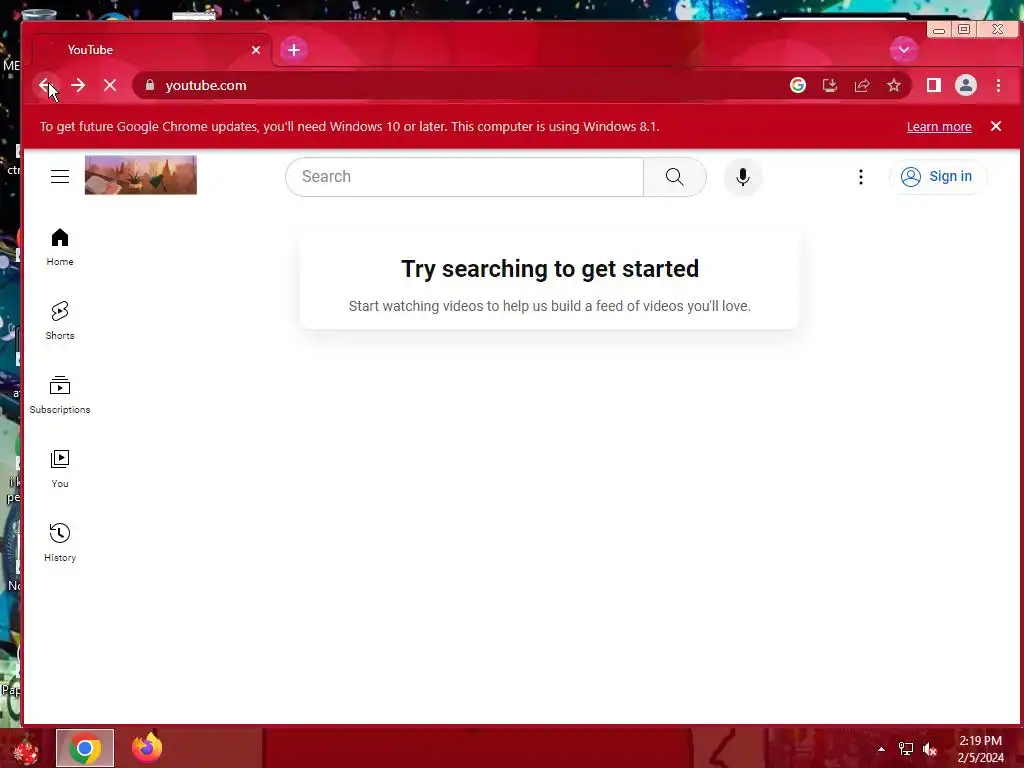Viewport: 1024px width, 768px height.
Task: Bookmark this page with star icon
Action: point(894,85)
